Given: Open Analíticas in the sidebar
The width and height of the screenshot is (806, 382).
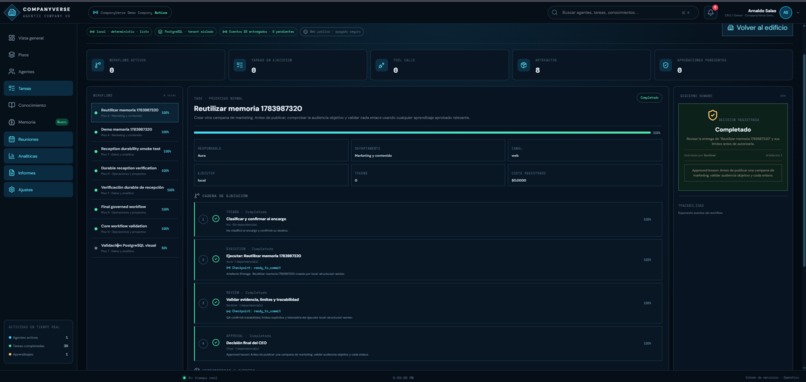Looking at the screenshot, I should pyautogui.click(x=38, y=156).
